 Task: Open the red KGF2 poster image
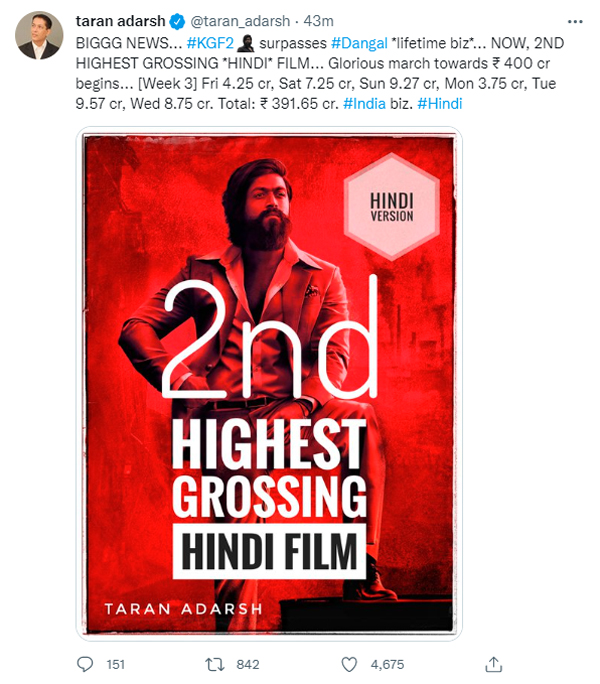269,384
